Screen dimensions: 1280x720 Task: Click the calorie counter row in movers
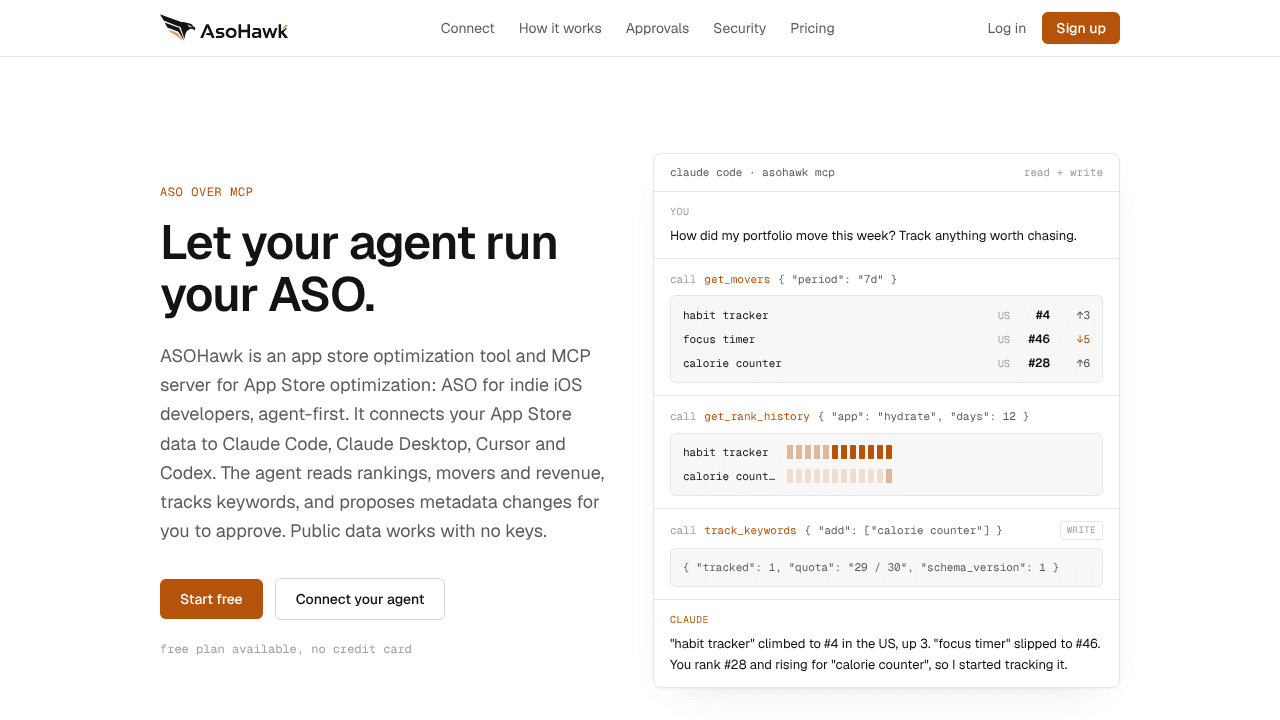[886, 363]
